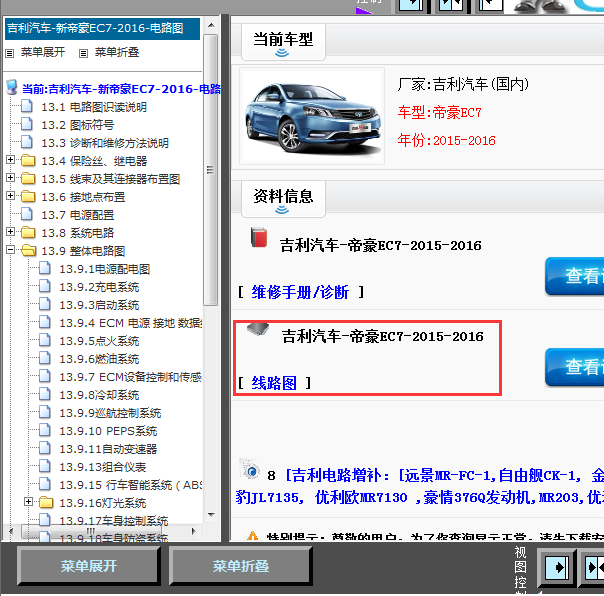Expand the 13.9.16灯光系统 subfolder
Viewport: 604px width, 596px height.
[28, 502]
